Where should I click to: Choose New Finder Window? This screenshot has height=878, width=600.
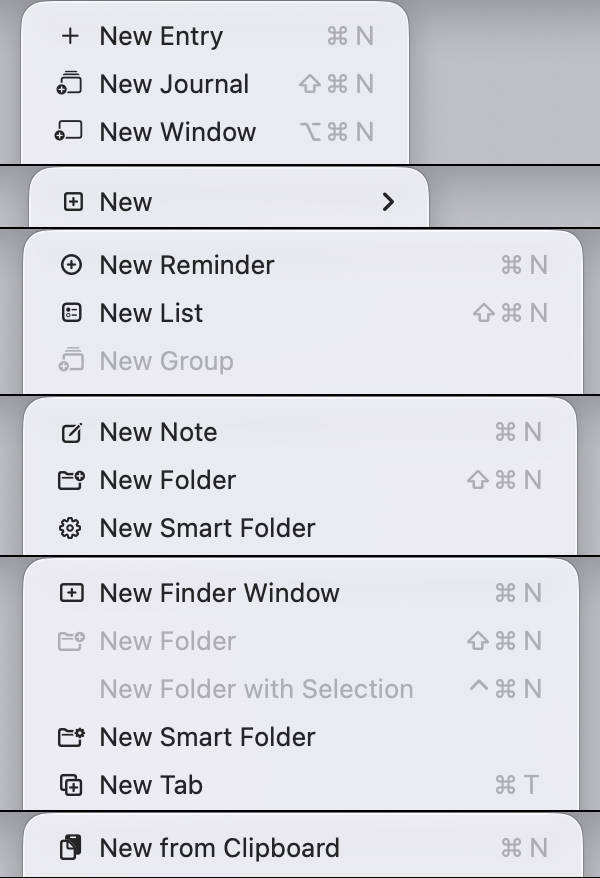[219, 593]
